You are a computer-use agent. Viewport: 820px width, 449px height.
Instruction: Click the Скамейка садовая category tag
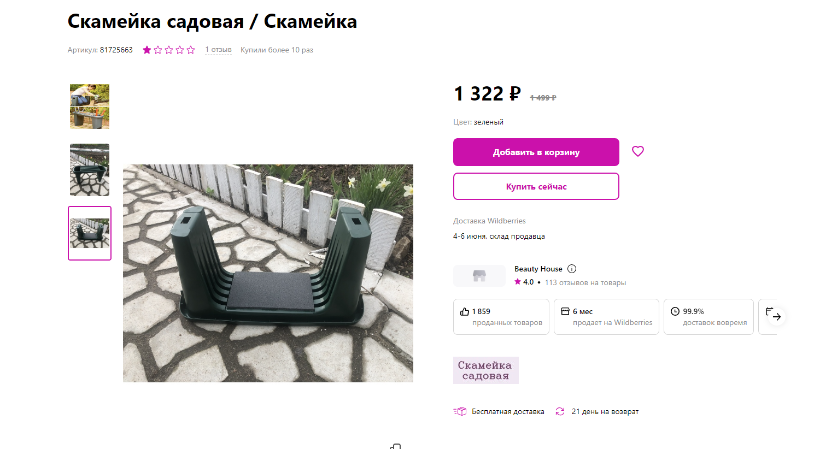click(x=486, y=371)
